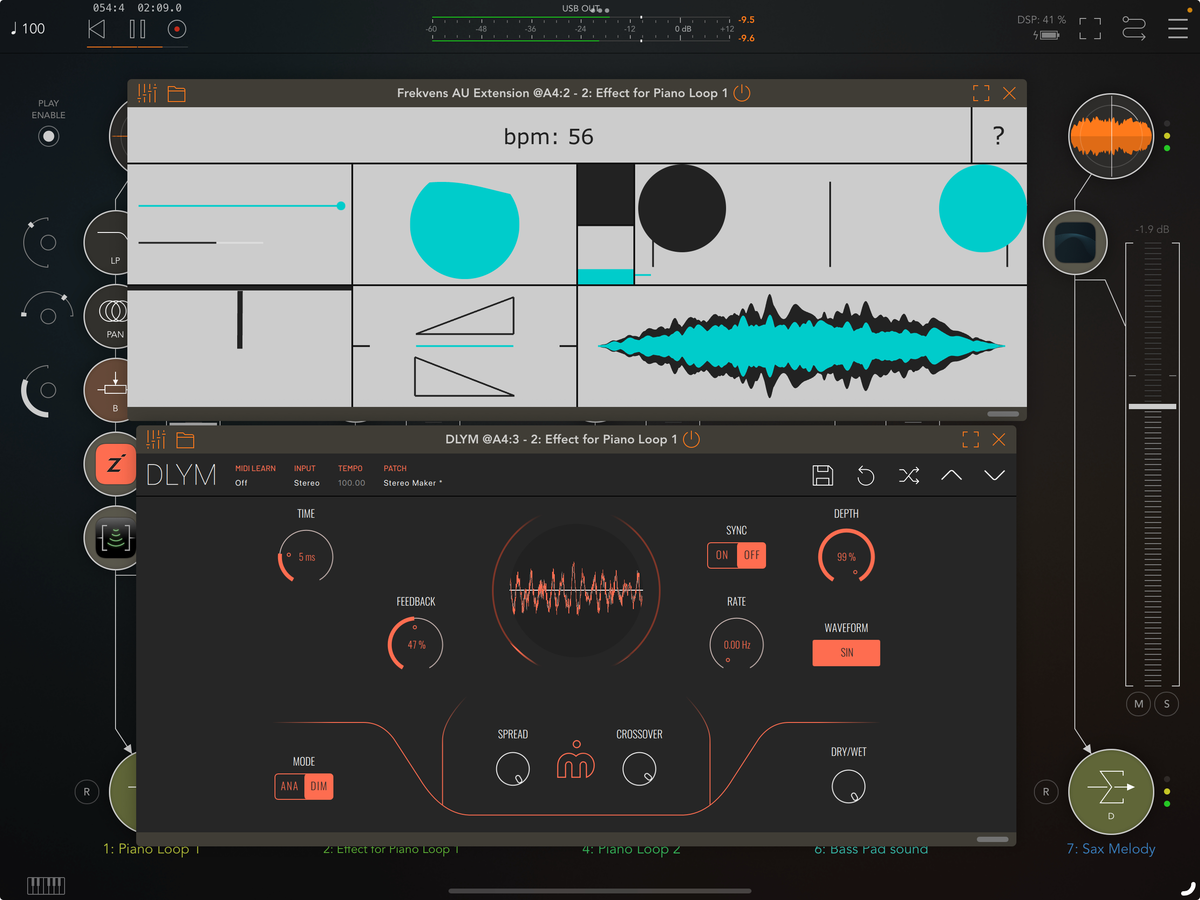Viewport: 1200px width, 900px height.
Task: Close the Frekvens plugin window
Action: (x=1009, y=93)
